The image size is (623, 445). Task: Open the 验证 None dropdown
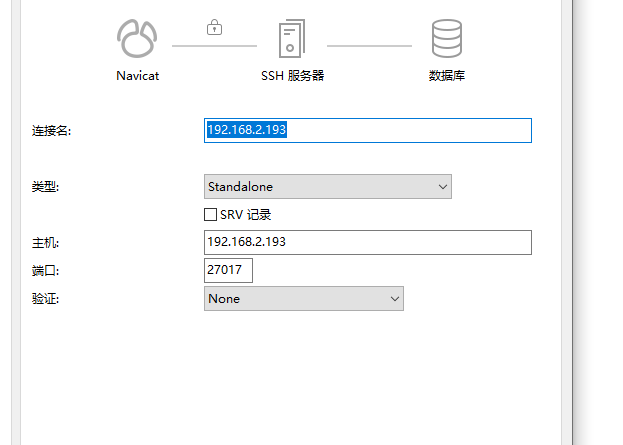click(304, 298)
